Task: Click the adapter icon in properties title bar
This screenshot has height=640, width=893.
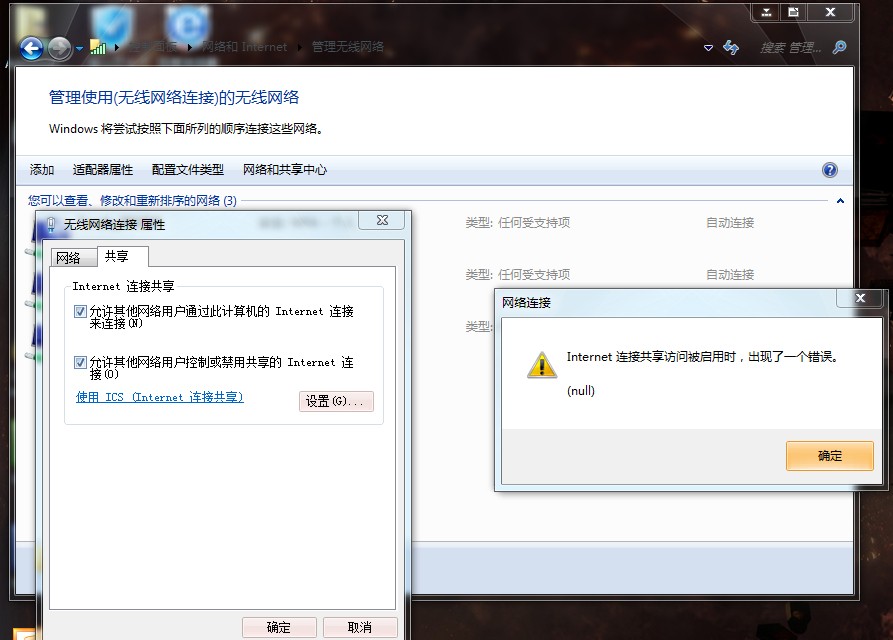Action: coord(51,225)
